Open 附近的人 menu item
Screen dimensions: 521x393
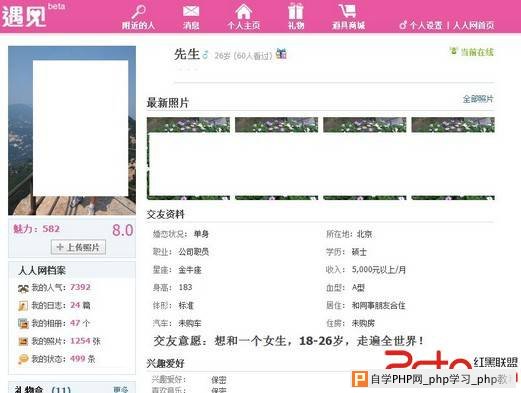click(138, 25)
